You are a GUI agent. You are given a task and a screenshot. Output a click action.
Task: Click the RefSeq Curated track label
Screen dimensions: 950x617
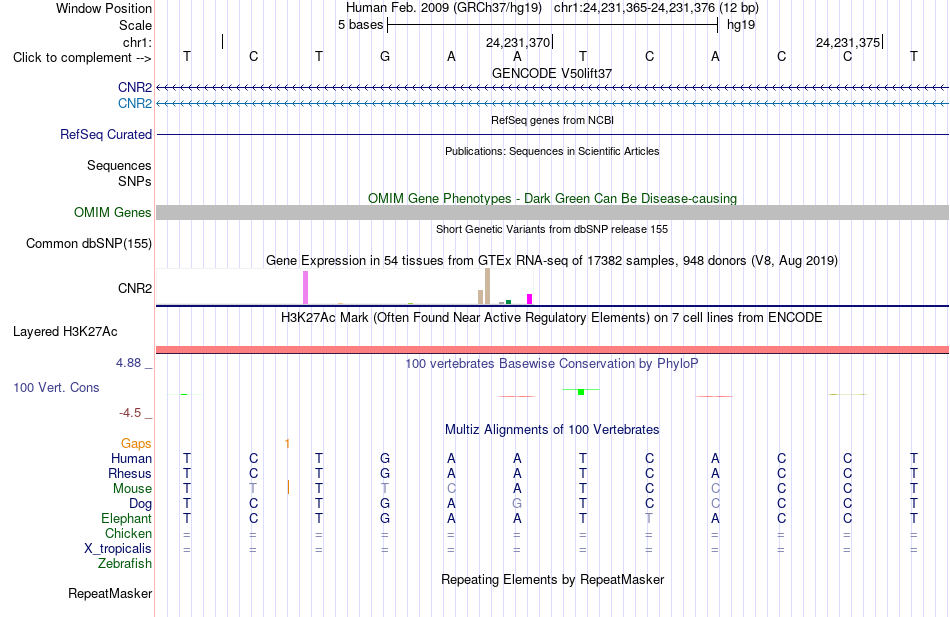point(106,135)
